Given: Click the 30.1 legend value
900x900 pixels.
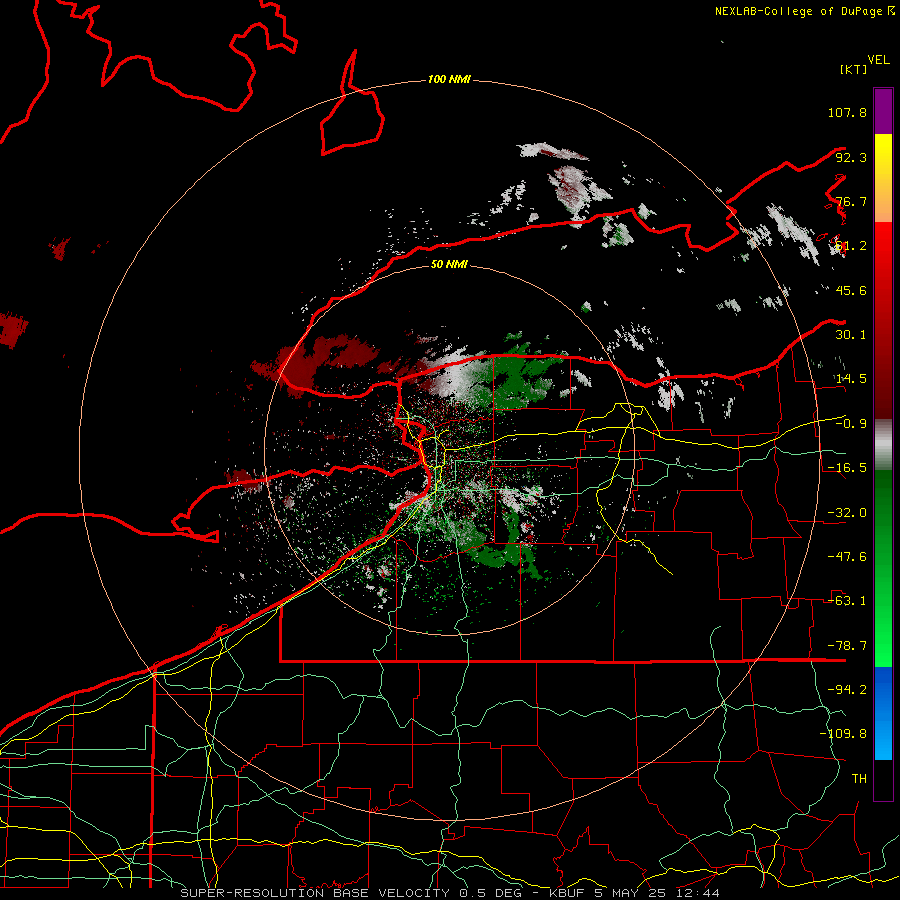Looking at the screenshot, I should 851,335.
